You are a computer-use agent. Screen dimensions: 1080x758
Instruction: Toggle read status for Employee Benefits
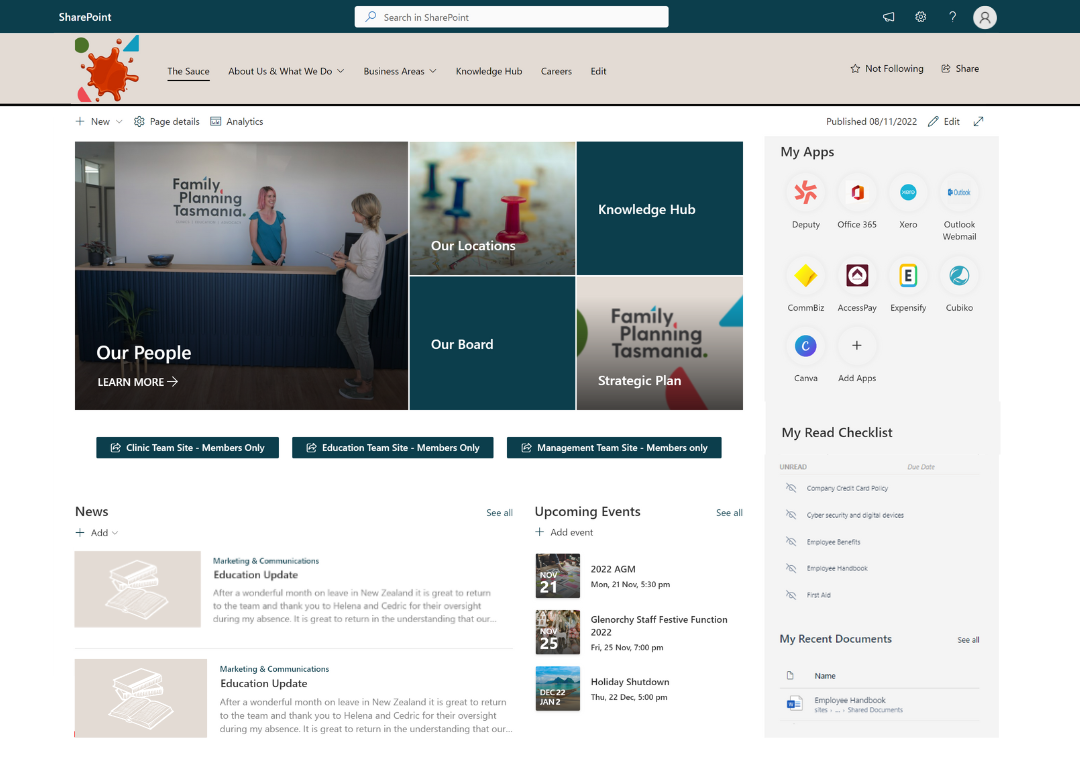tap(791, 541)
